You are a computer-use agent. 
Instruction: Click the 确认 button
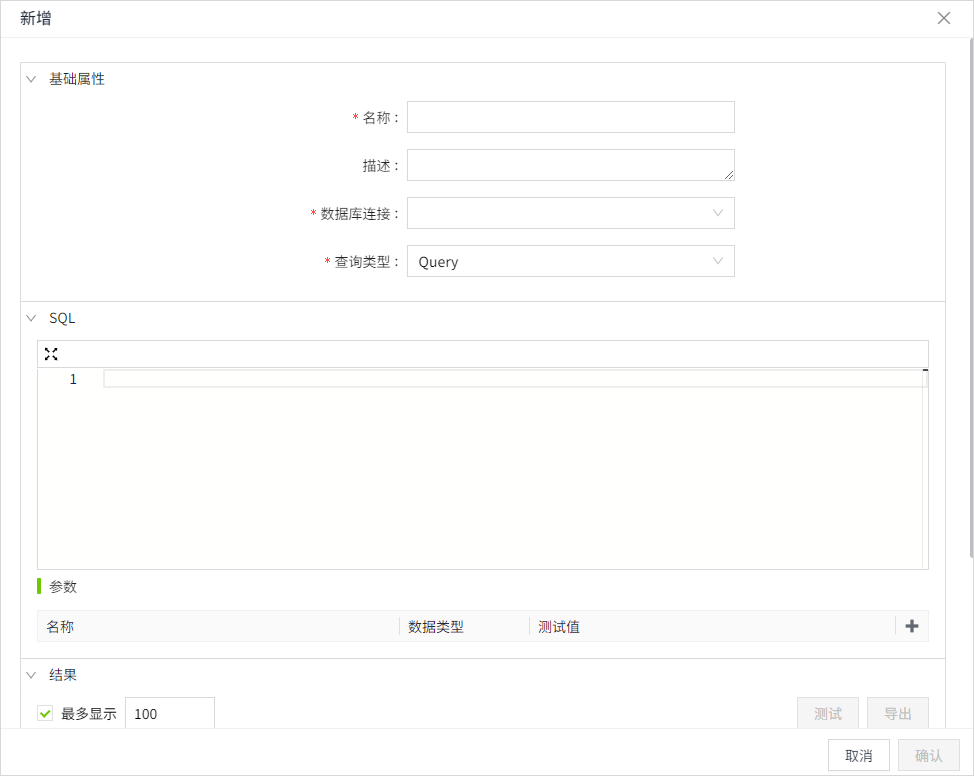928,755
